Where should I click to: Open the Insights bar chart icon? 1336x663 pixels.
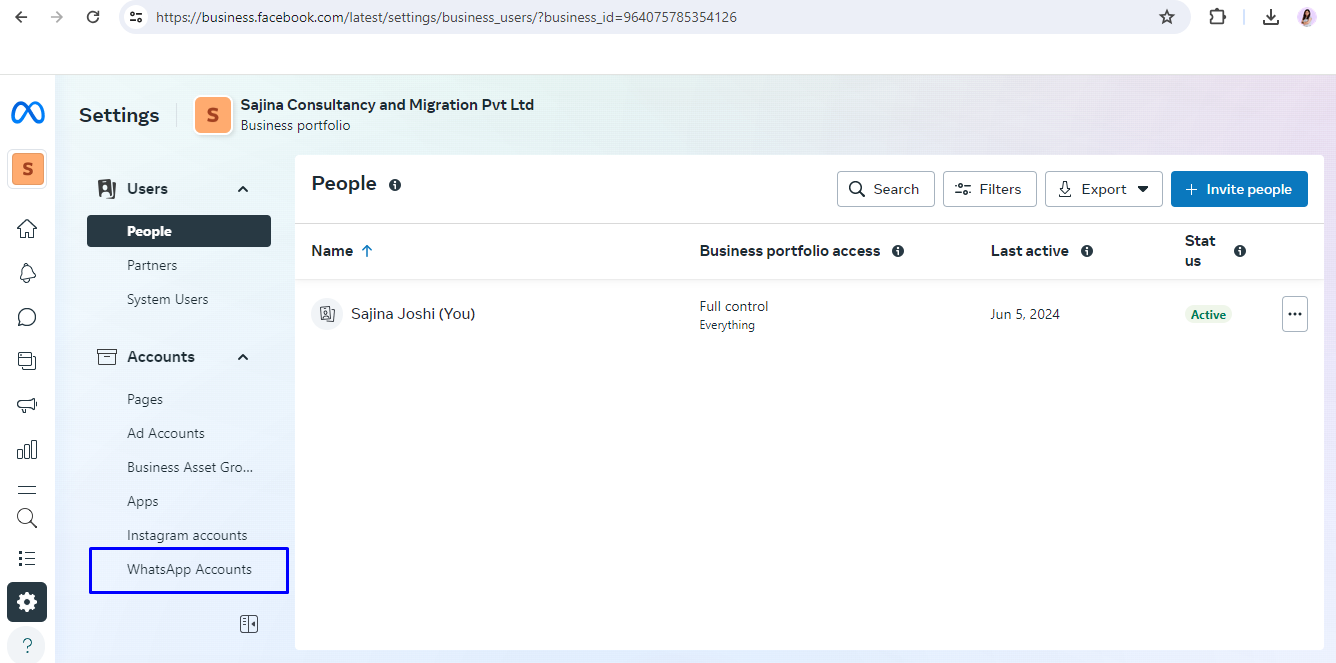(x=27, y=449)
